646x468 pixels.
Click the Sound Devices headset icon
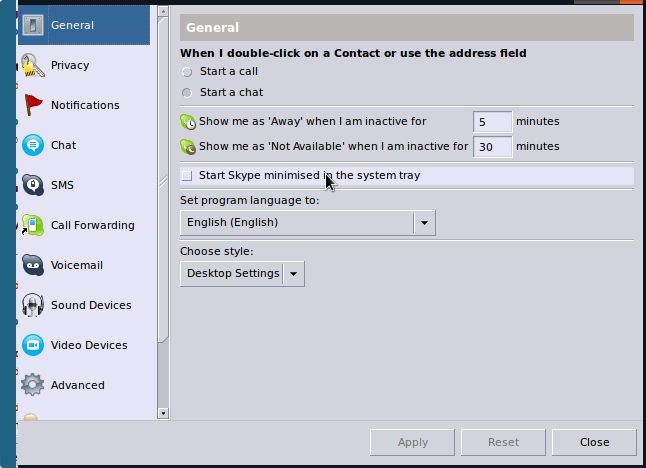click(x=33, y=305)
